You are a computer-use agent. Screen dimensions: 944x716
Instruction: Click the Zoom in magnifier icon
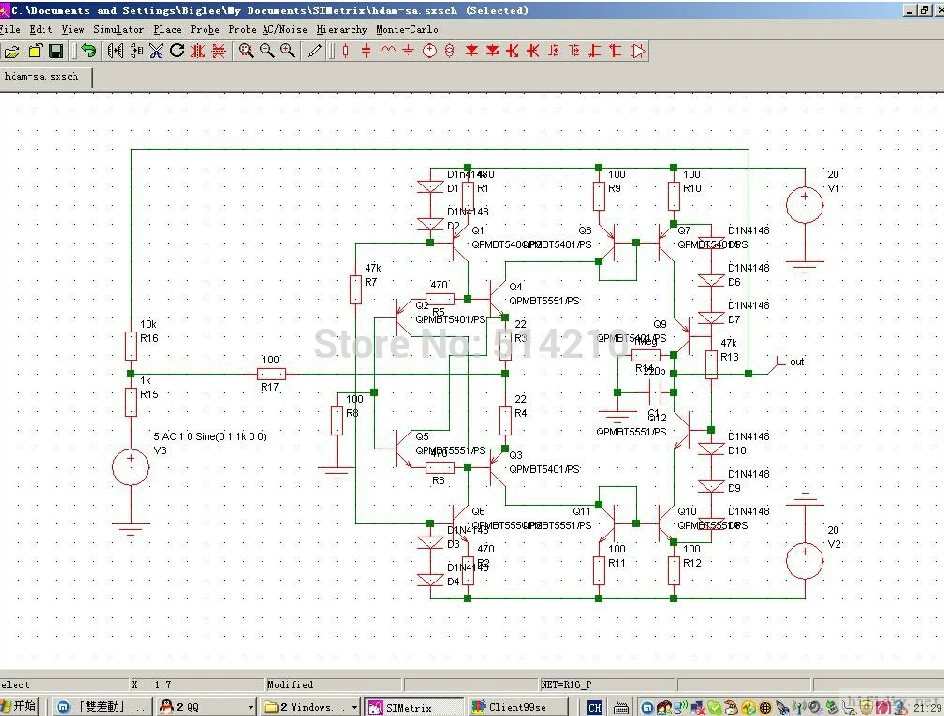point(288,51)
